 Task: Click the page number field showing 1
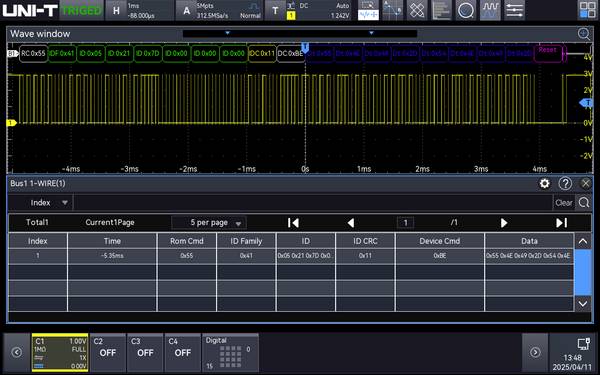pyautogui.click(x=405, y=223)
